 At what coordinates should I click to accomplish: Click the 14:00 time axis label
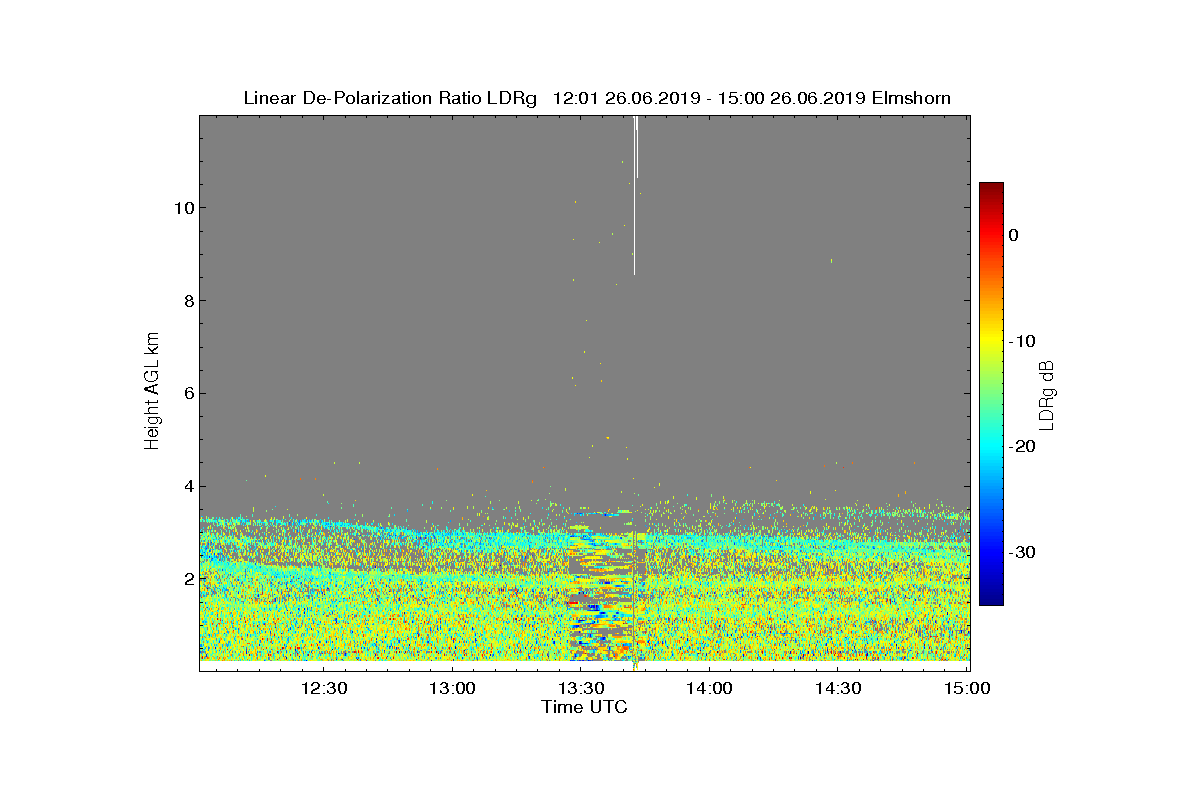click(710, 688)
